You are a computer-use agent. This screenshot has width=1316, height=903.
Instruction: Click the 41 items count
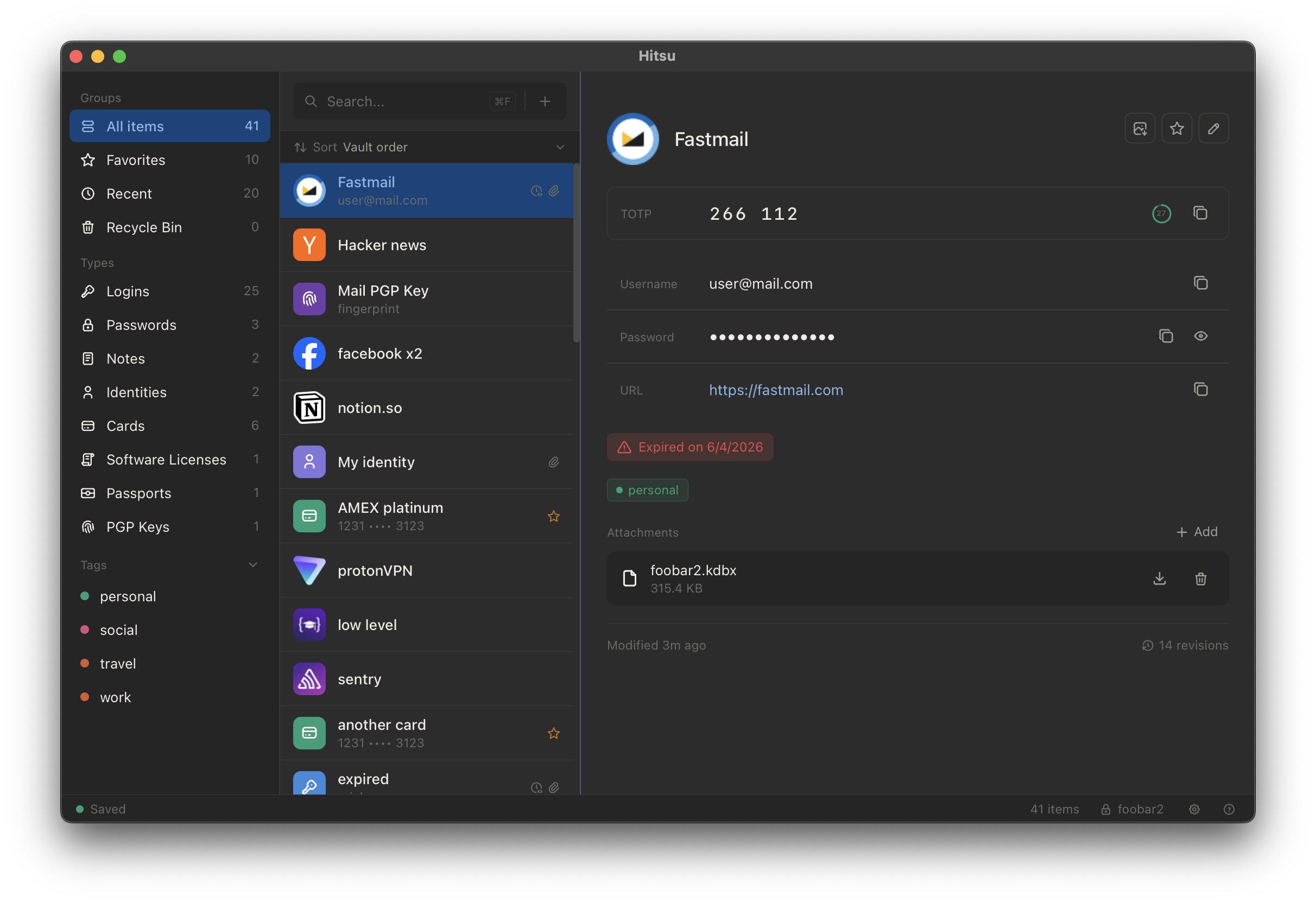1054,809
